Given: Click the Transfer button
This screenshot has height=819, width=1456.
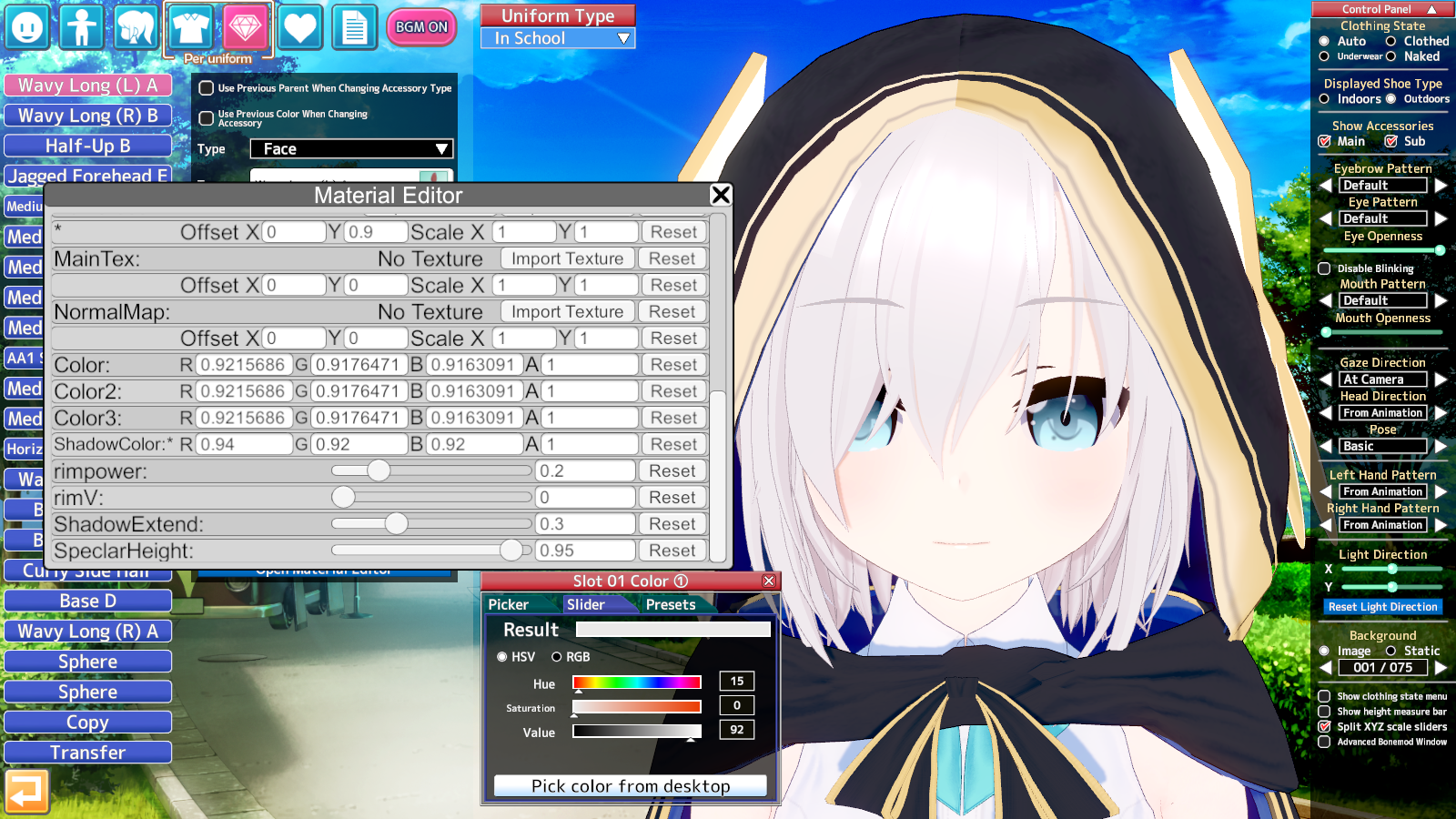Looking at the screenshot, I should [87, 753].
